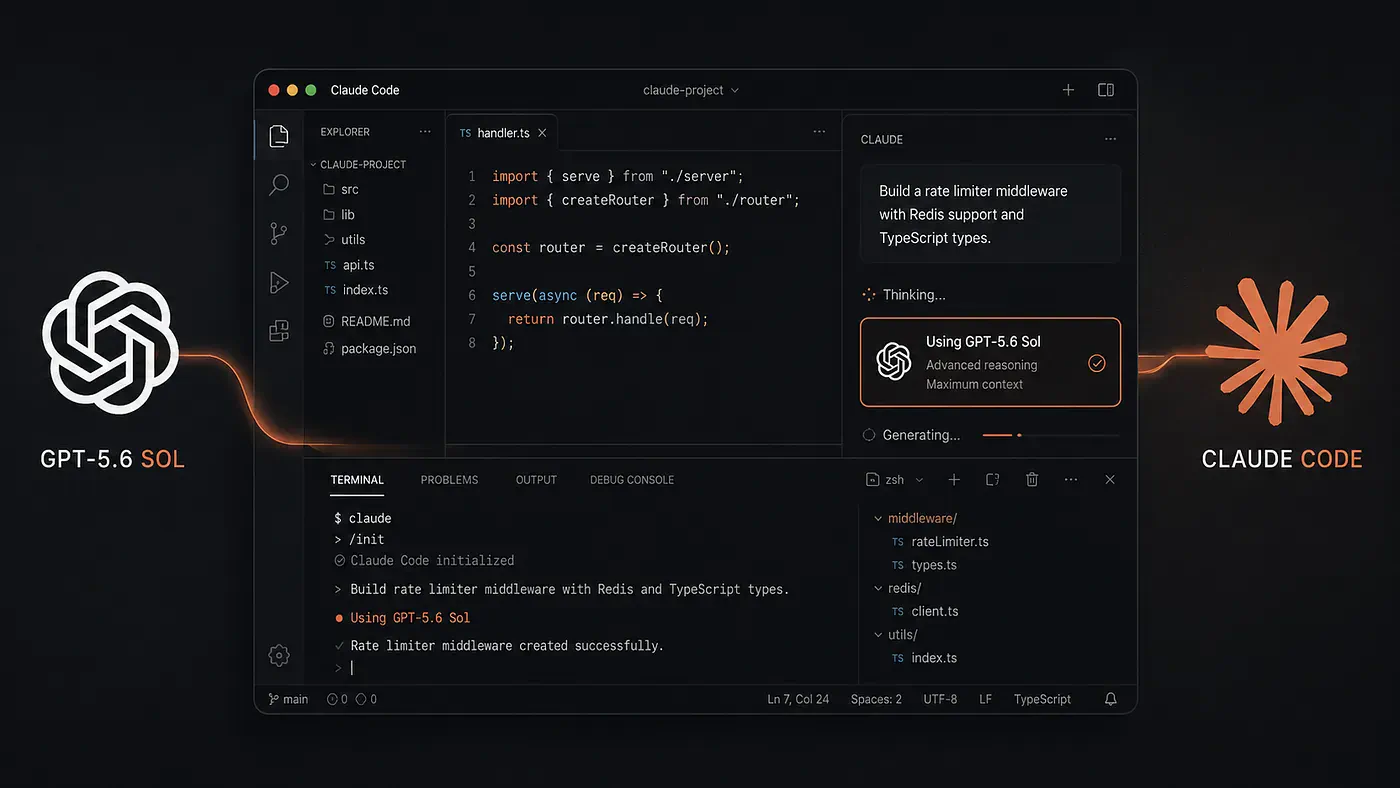
Task: Change line ending via LF in status bar
Action: [x=985, y=699]
